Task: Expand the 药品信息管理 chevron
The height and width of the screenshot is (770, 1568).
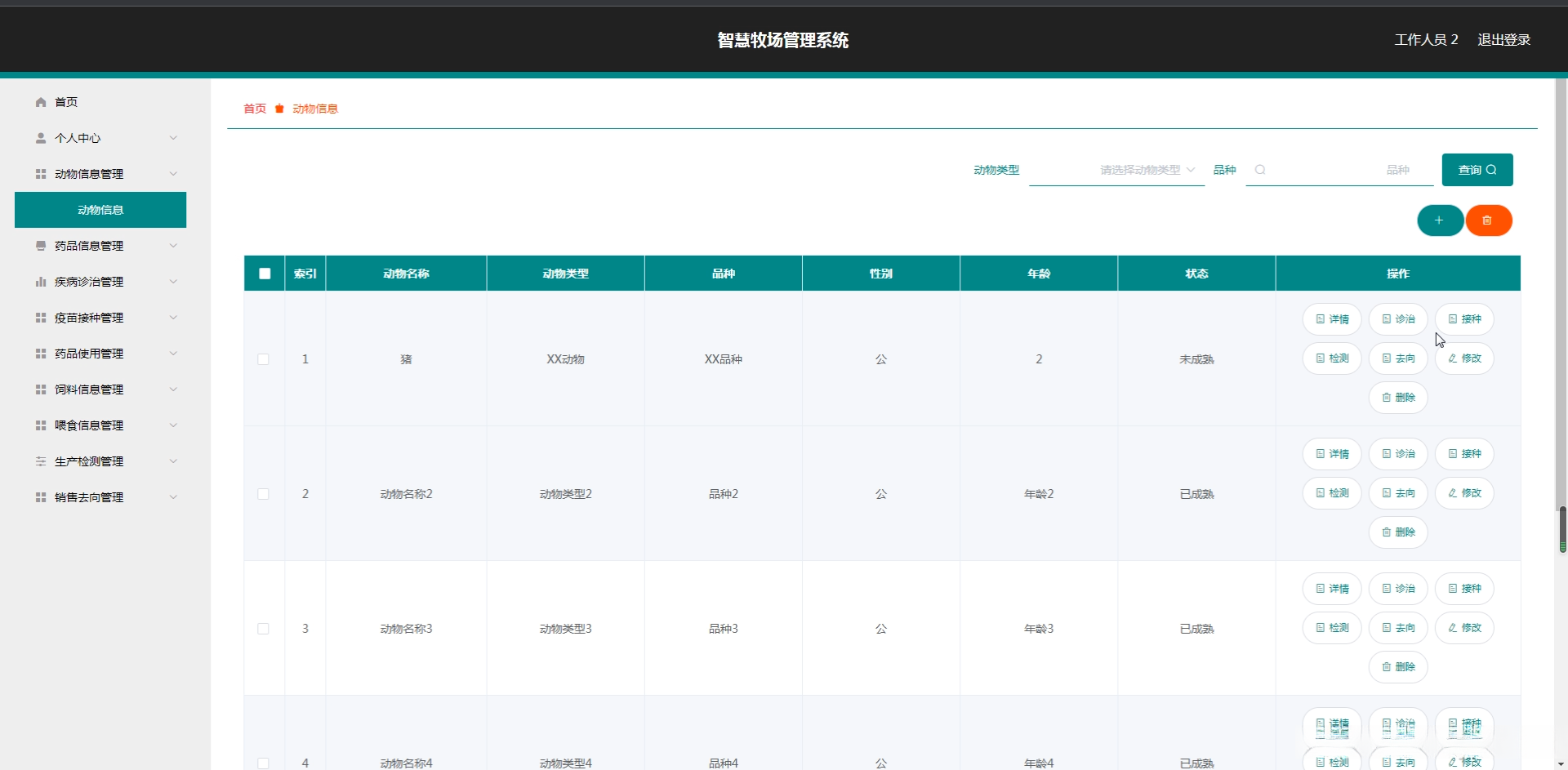Action: pos(173,246)
